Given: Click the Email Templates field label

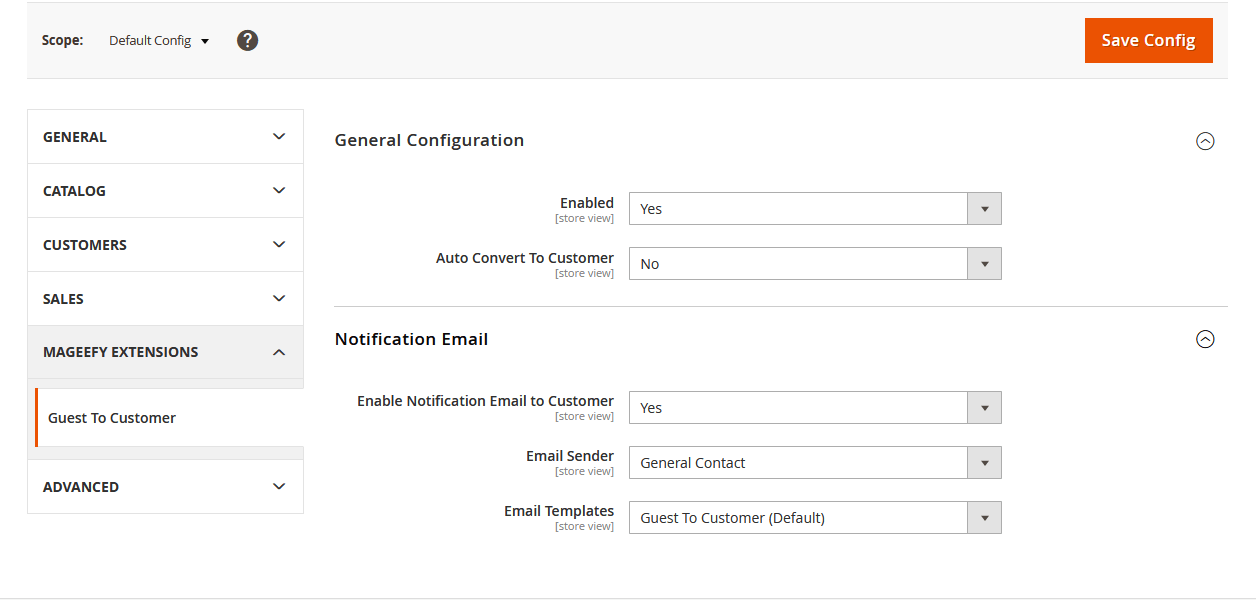Looking at the screenshot, I should pyautogui.click(x=558, y=511).
